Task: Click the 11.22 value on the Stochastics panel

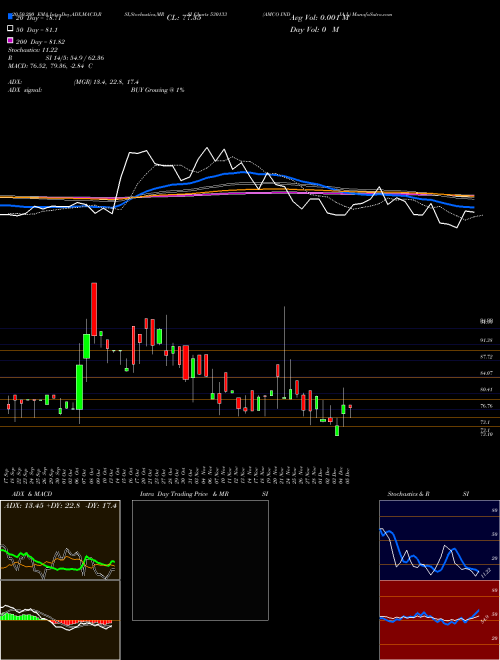Action: (x=486, y=573)
